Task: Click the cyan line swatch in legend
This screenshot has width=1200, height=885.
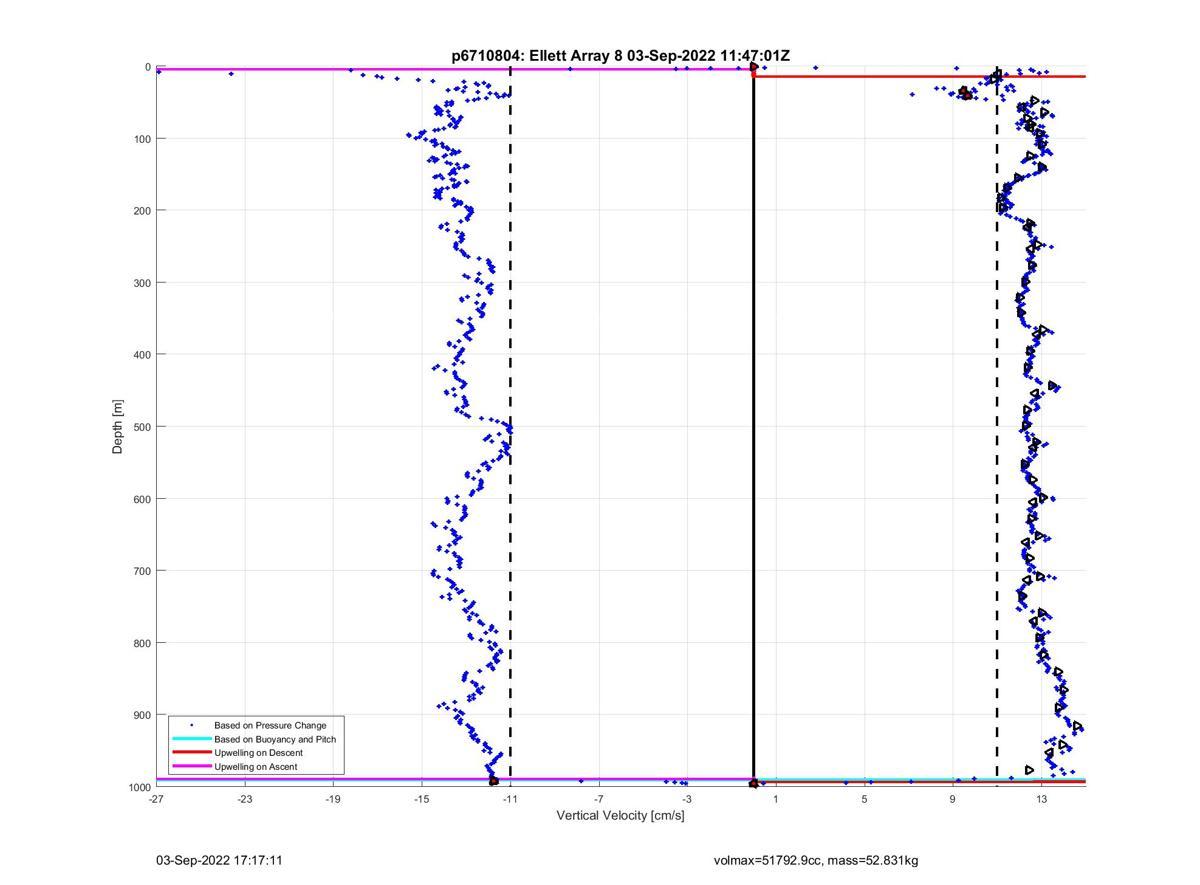Action: (191, 739)
